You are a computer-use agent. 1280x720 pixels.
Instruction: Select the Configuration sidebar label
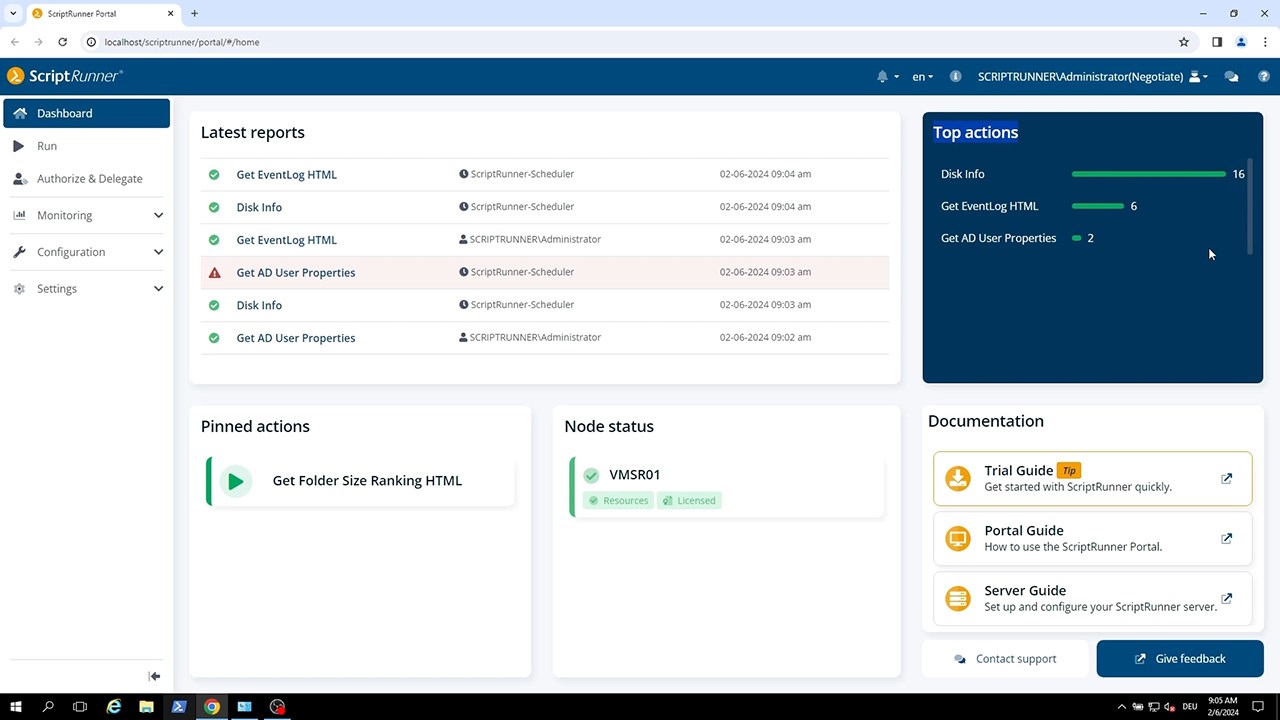coord(71,252)
